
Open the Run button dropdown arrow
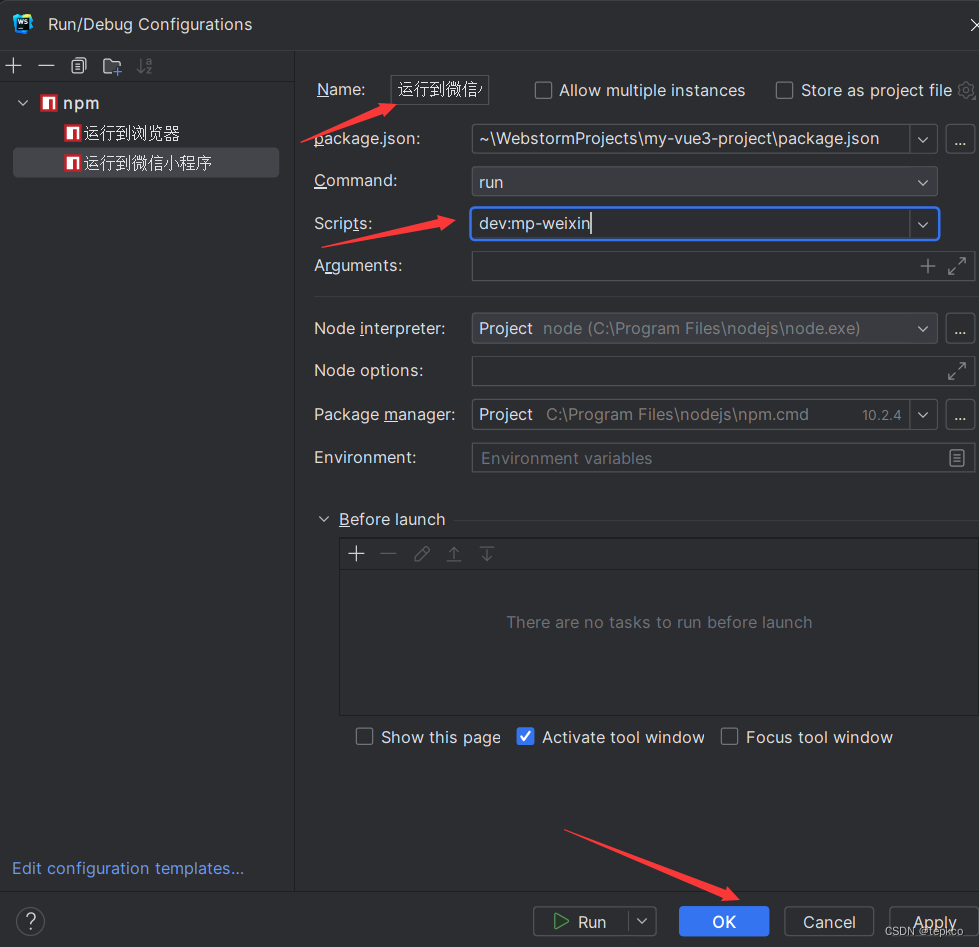pos(642,921)
